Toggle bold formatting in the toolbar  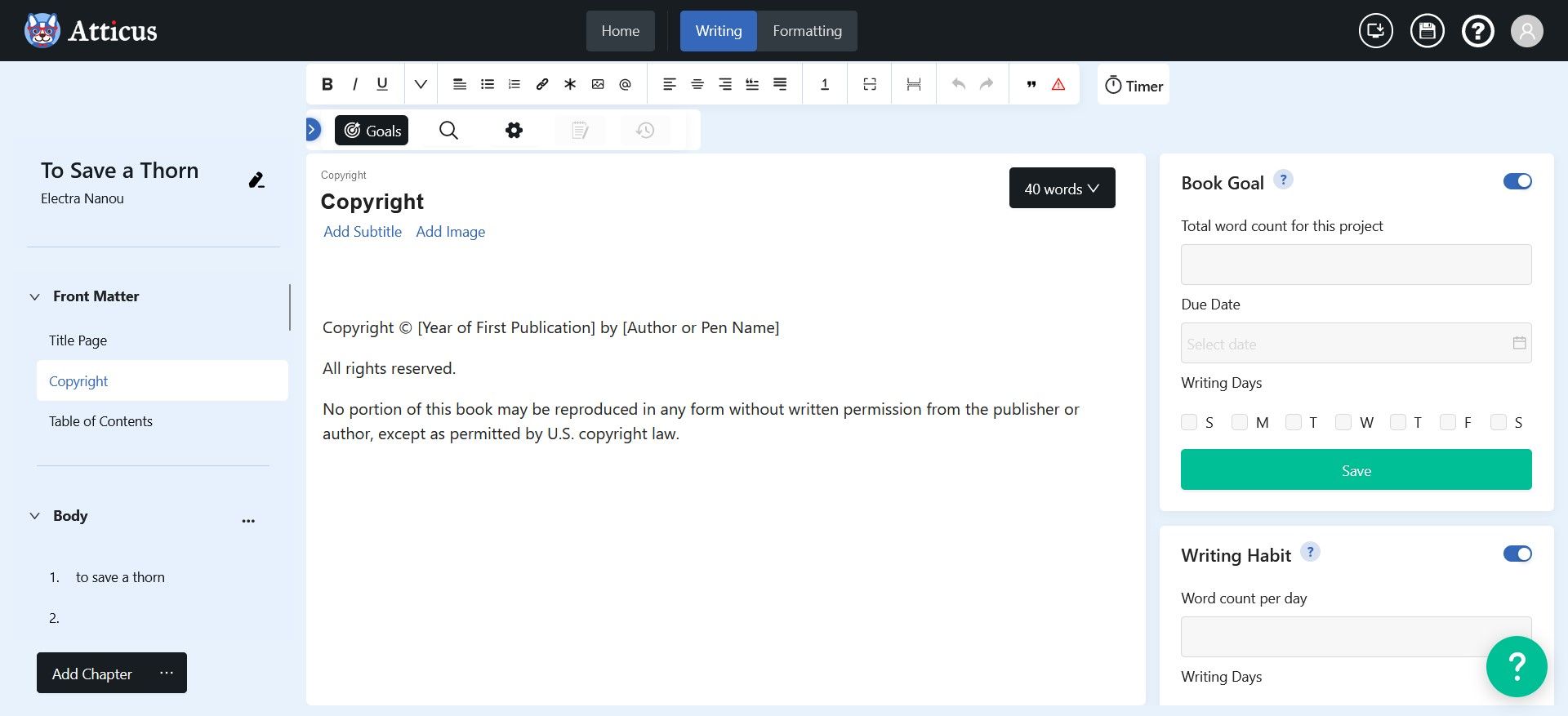pos(327,84)
